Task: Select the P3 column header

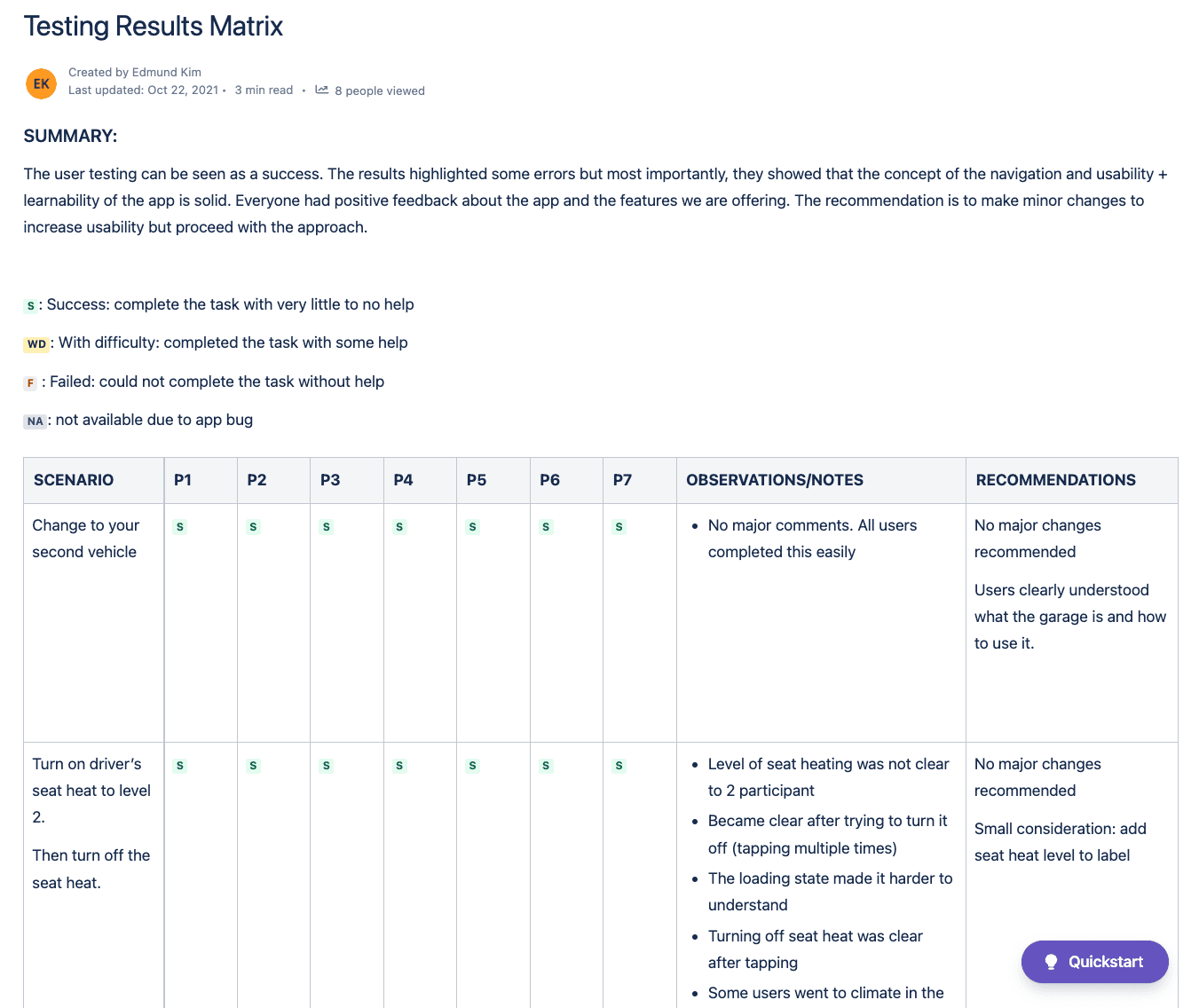Action: (329, 479)
